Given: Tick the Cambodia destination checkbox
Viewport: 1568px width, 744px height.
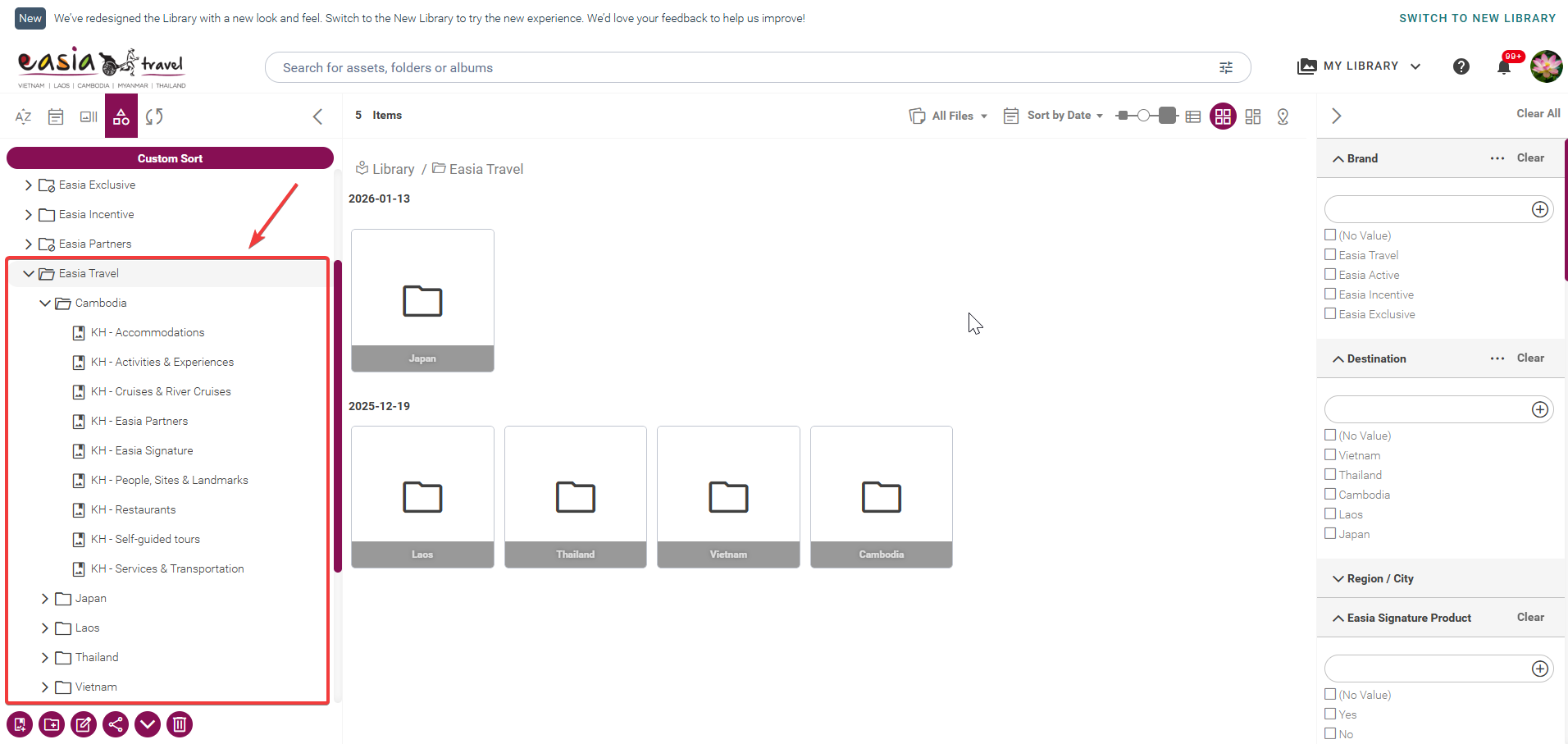Looking at the screenshot, I should tap(1330, 494).
